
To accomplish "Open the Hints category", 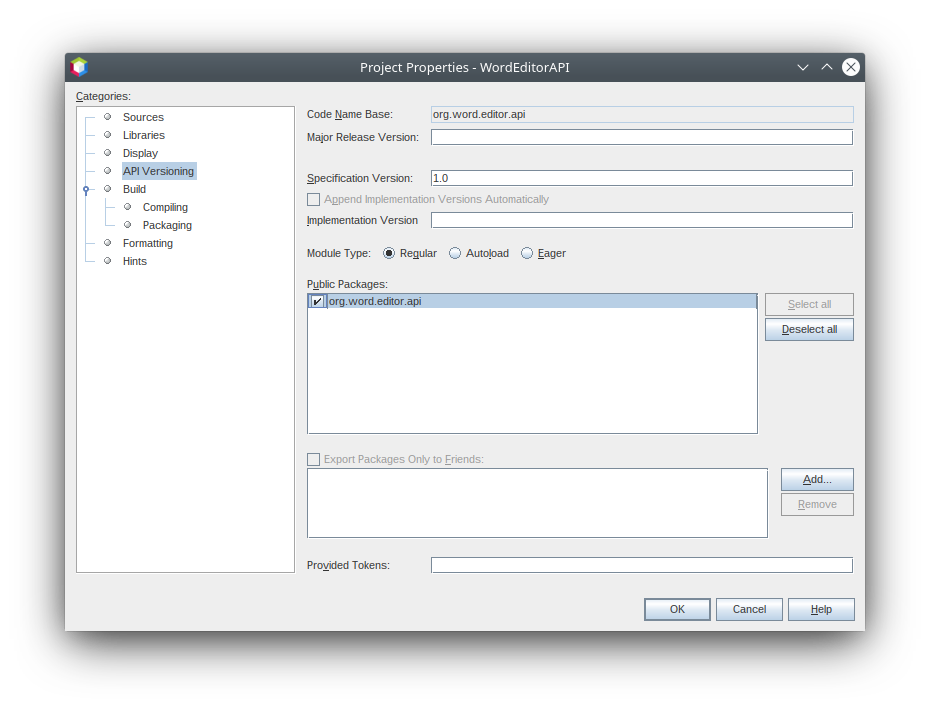I will 135,261.
